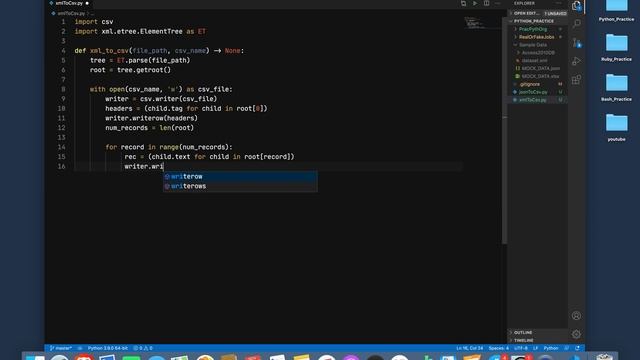
Task: Click the master branch status item
Action: (x=61, y=348)
